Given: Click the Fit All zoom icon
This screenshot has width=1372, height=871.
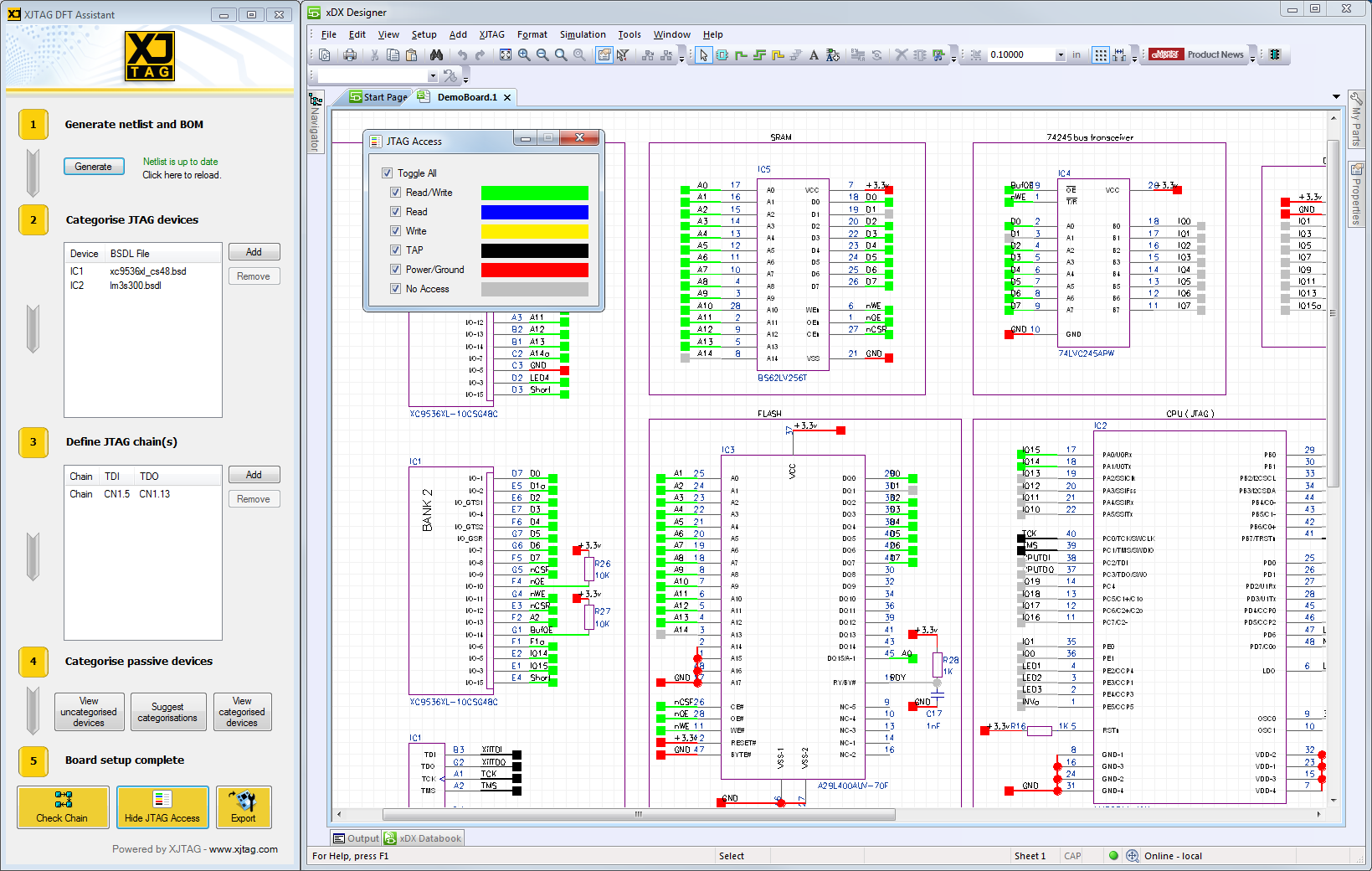Looking at the screenshot, I should 506,55.
